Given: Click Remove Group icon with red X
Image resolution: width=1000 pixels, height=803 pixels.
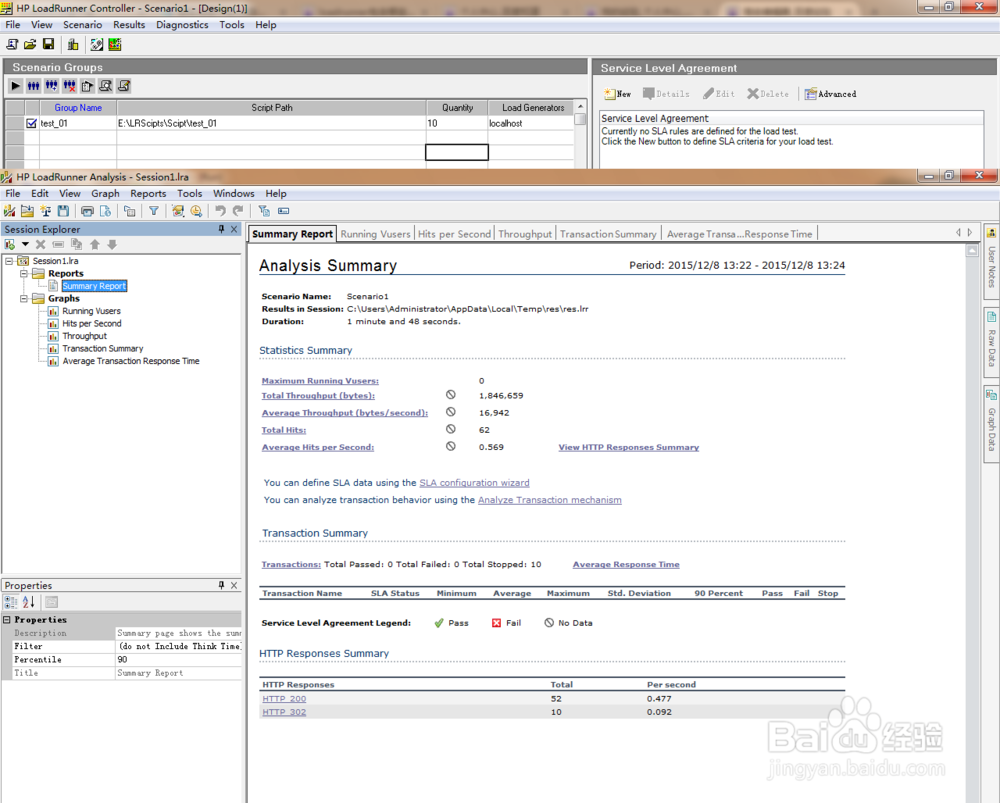Looking at the screenshot, I should point(69,85).
